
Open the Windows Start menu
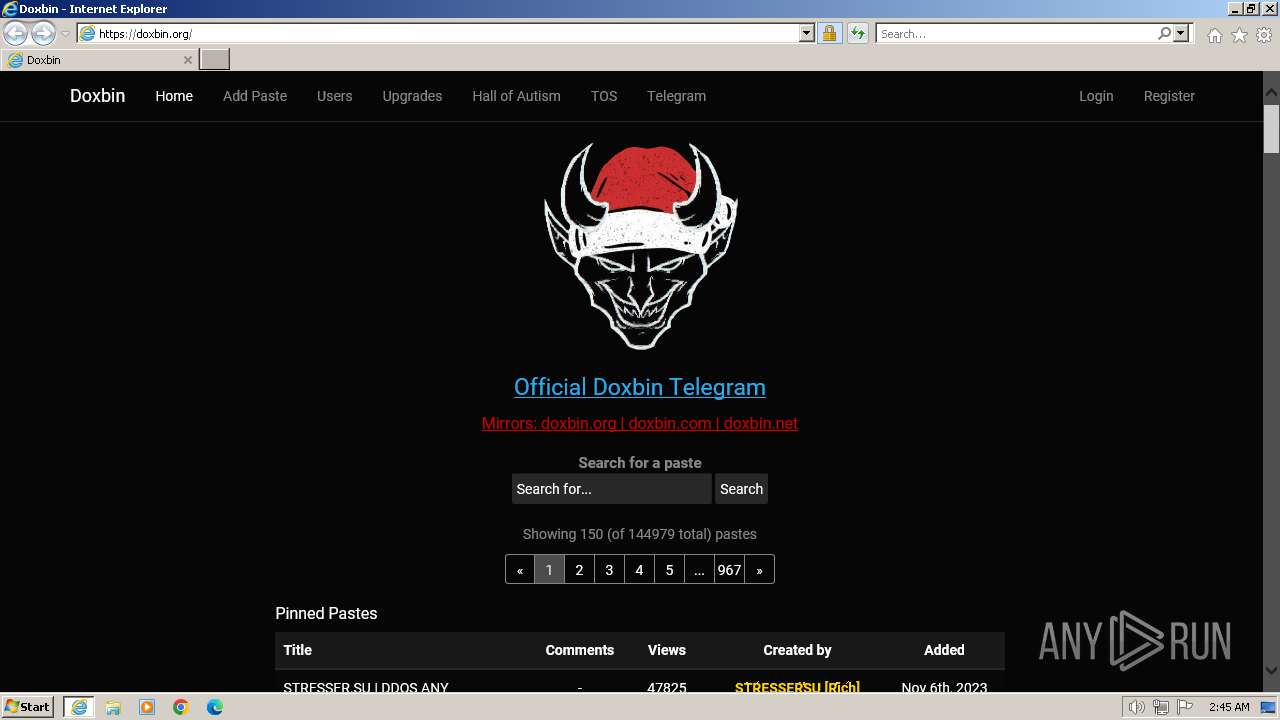point(28,707)
